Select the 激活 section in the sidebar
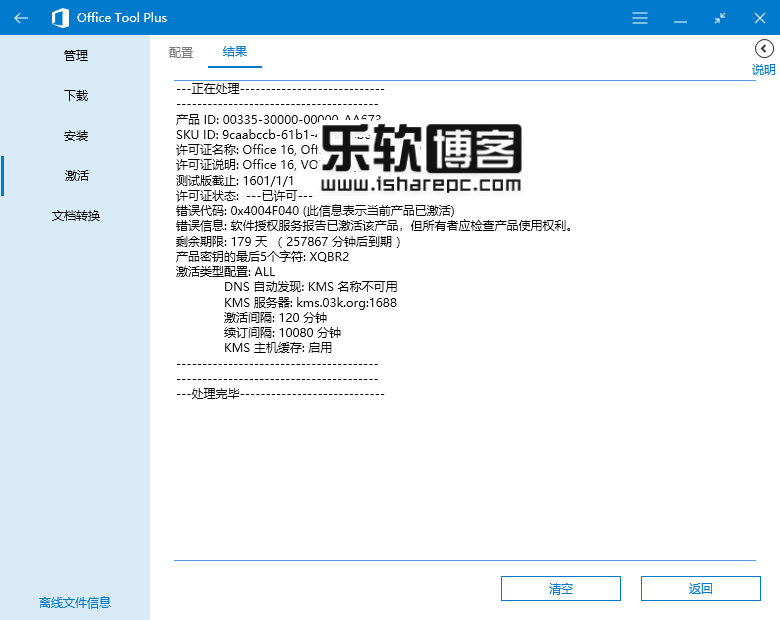The image size is (780, 620). (x=76, y=175)
